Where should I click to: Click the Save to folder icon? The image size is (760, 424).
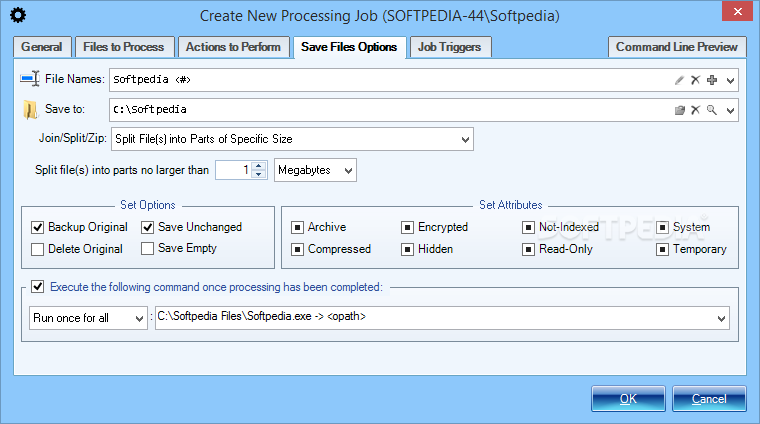[30, 110]
